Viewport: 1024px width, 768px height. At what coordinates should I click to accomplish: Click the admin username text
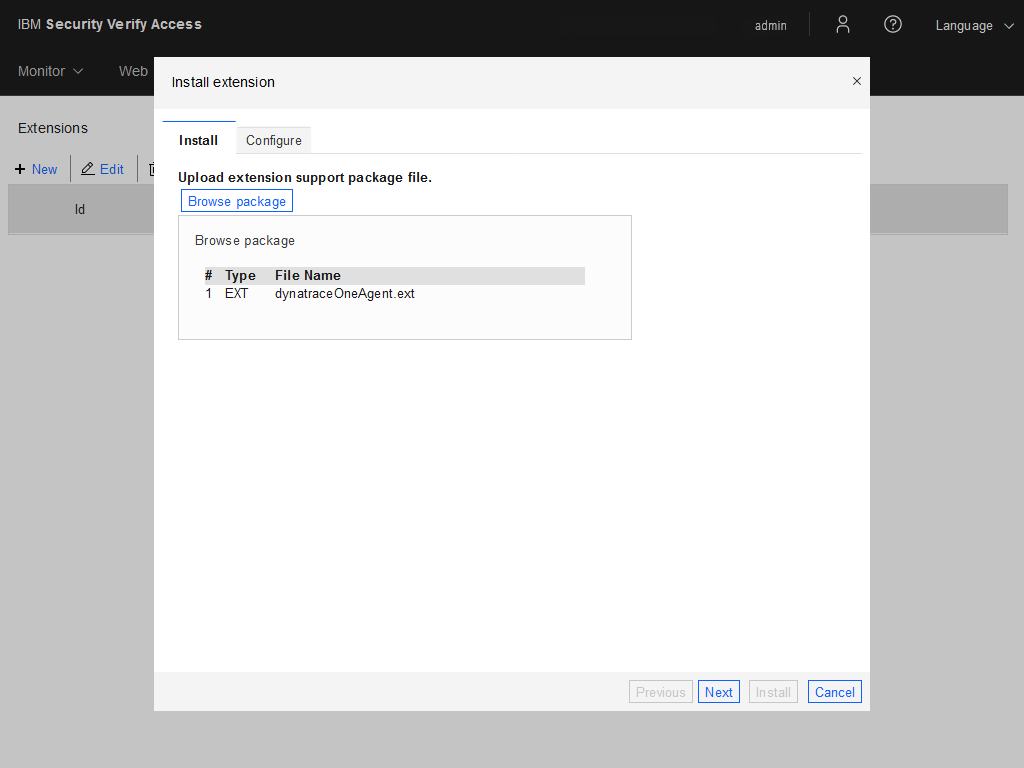point(771,25)
